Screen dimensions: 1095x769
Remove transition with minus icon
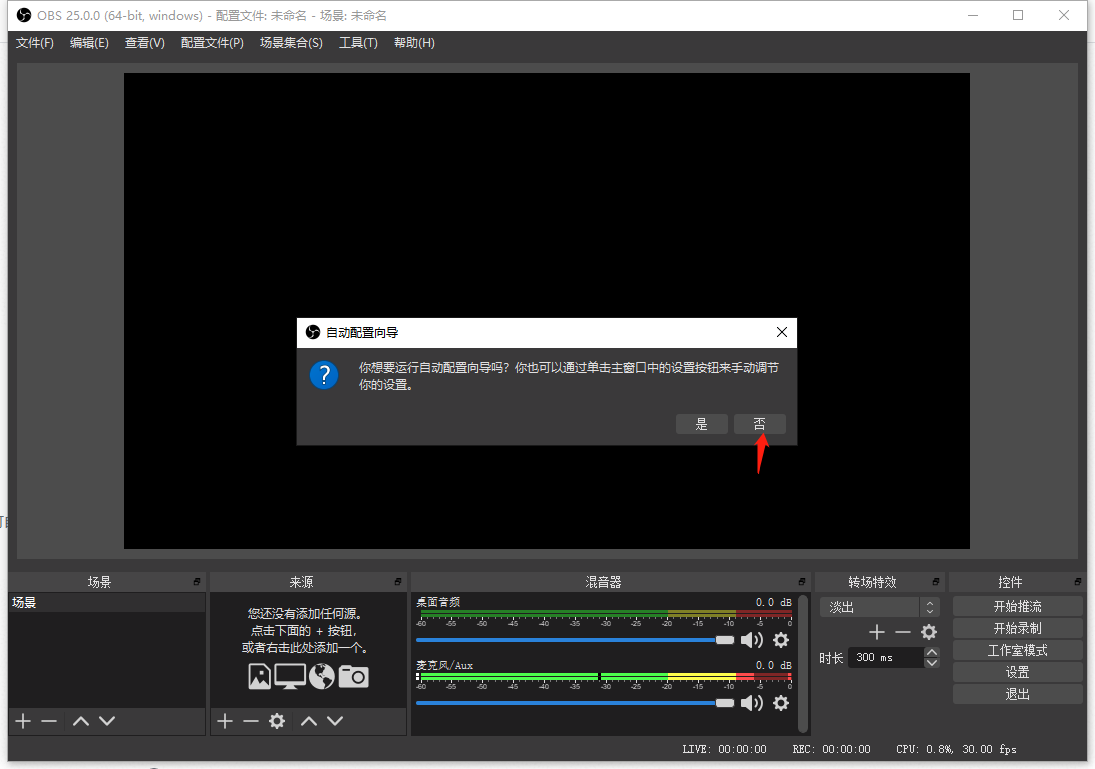pos(902,632)
